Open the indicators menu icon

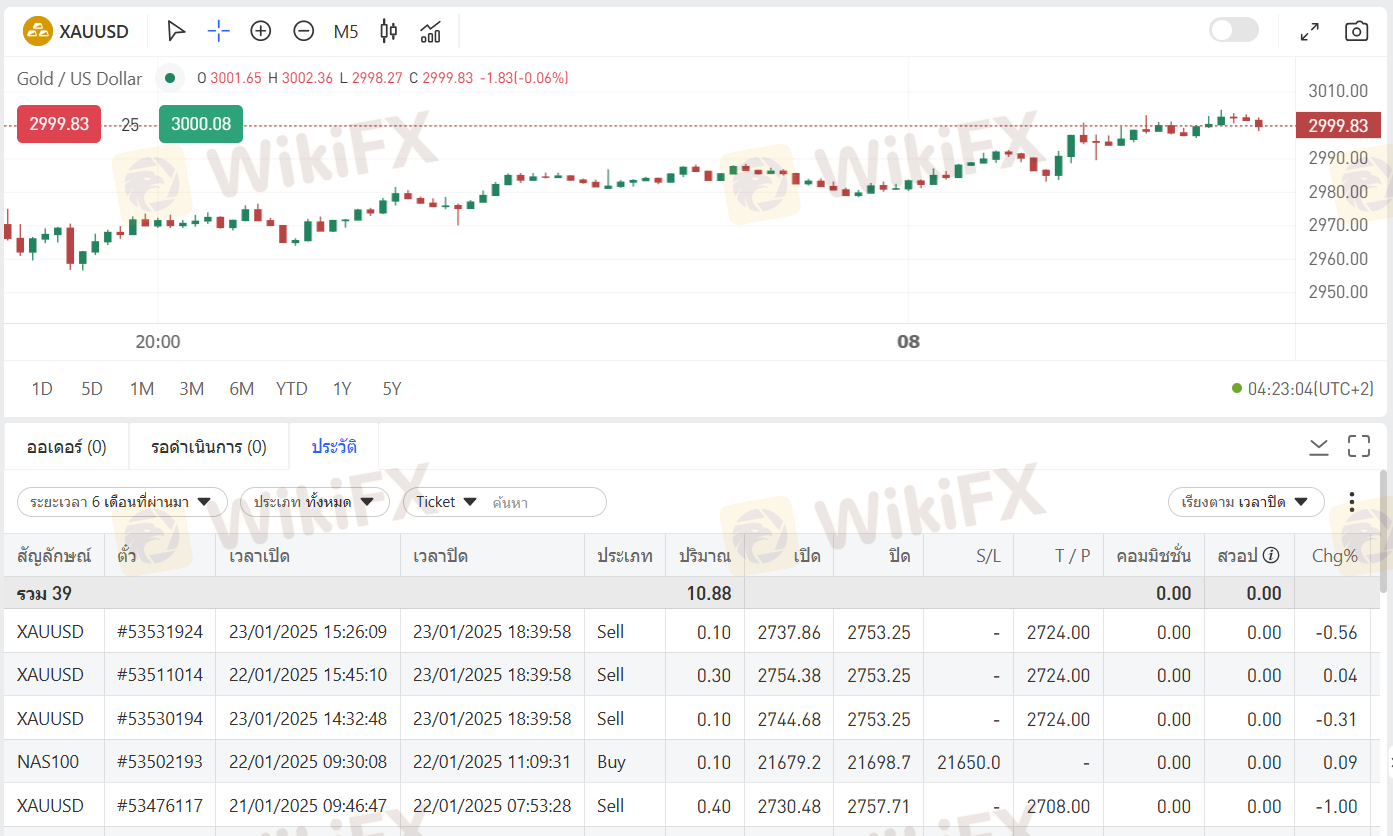click(431, 31)
